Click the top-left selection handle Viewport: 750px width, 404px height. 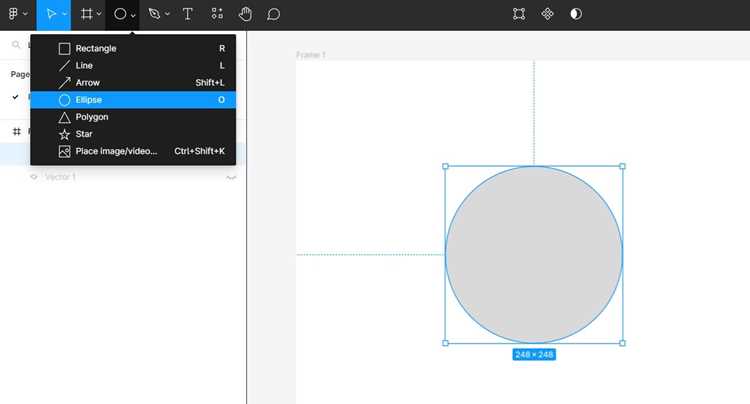445,166
